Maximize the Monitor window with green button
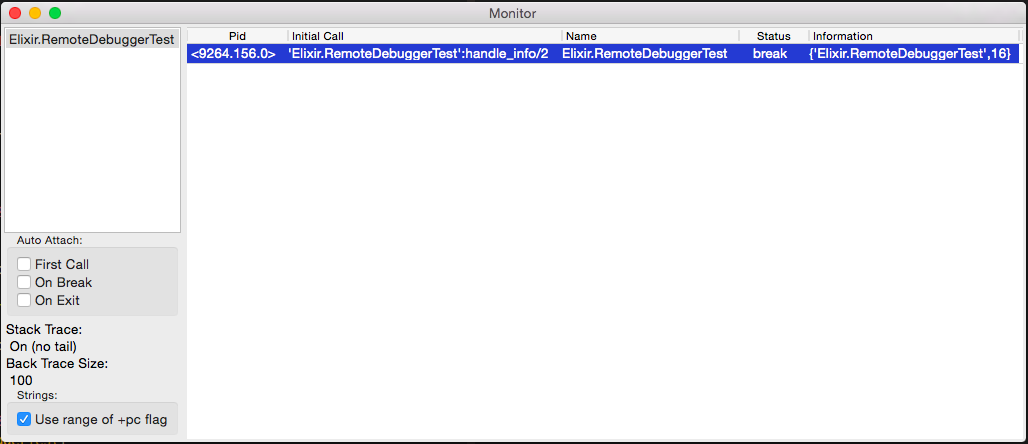The height and width of the screenshot is (444, 1028). pyautogui.click(x=55, y=14)
